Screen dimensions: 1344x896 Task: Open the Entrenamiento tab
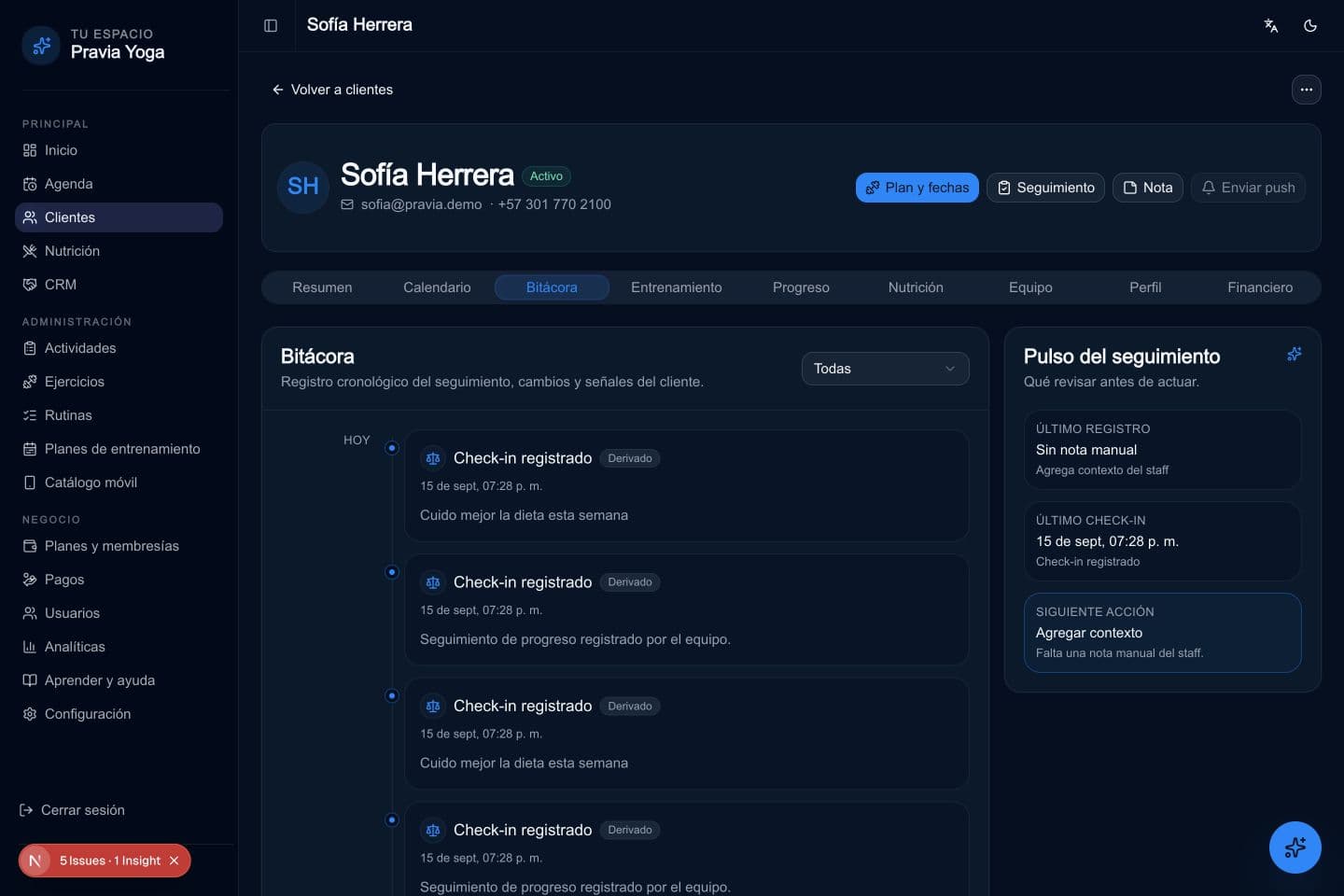pos(676,287)
